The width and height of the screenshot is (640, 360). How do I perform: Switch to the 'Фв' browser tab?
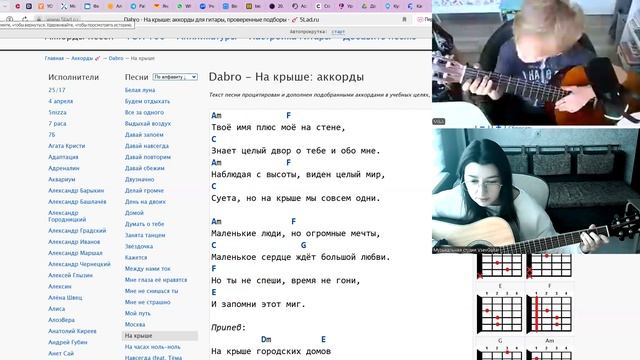pos(91,6)
